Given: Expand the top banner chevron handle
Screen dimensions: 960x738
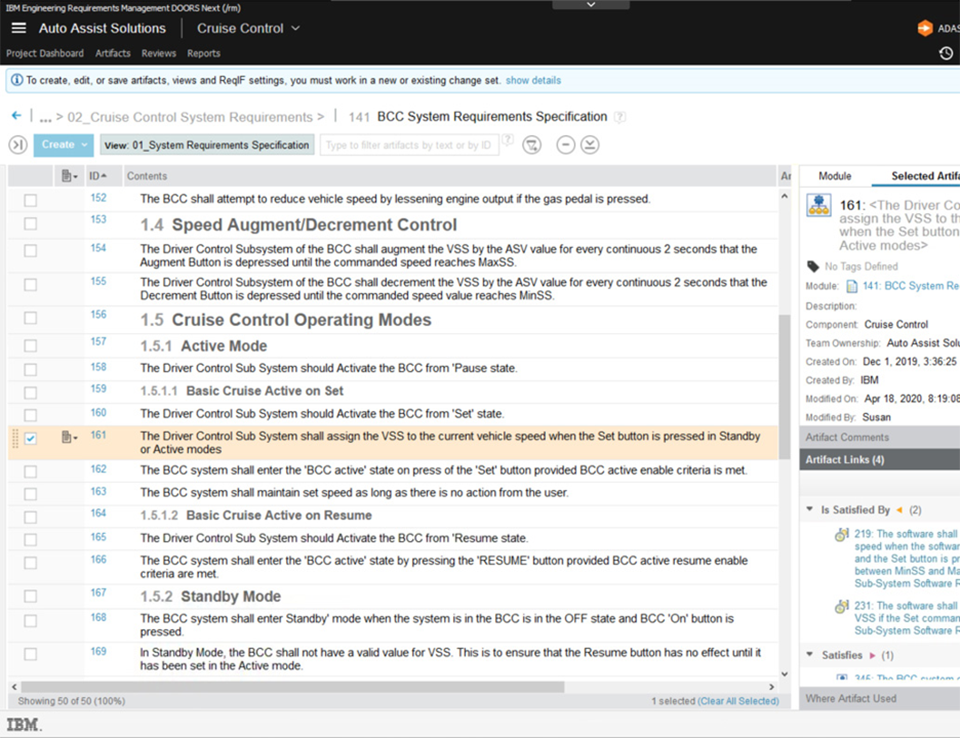Looking at the screenshot, I should tap(591, 4).
